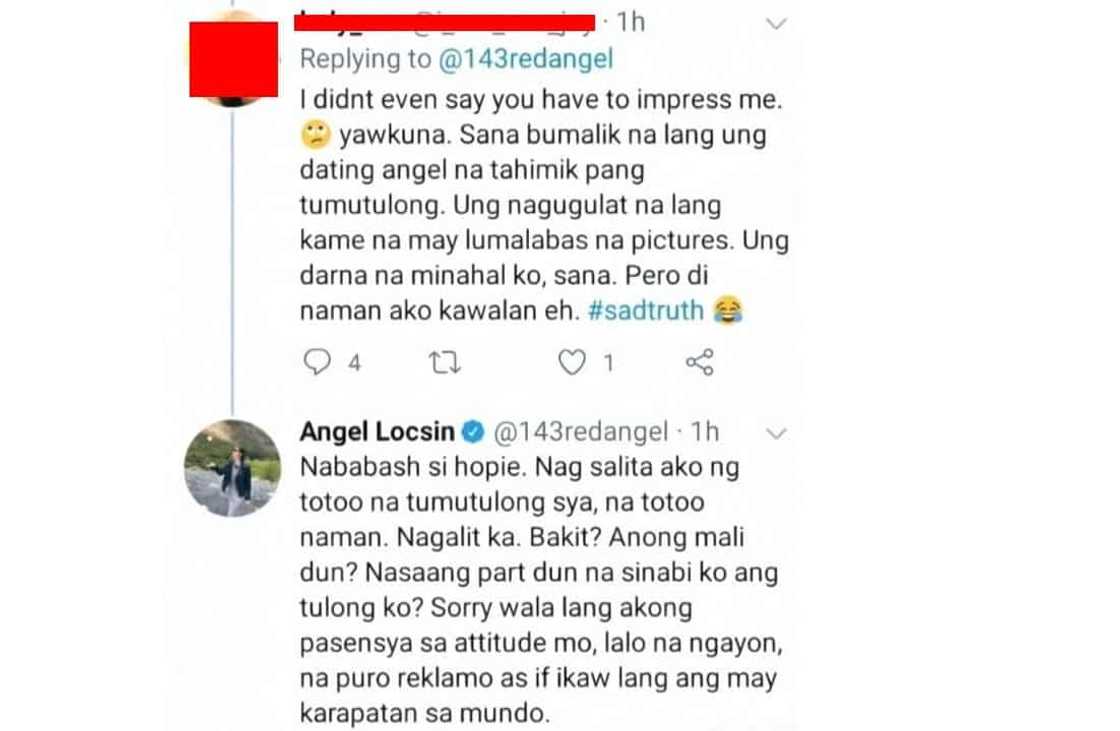Viewport: 1120px width, 731px height.
Task: Click the reply speech bubble icon
Action: (x=317, y=362)
